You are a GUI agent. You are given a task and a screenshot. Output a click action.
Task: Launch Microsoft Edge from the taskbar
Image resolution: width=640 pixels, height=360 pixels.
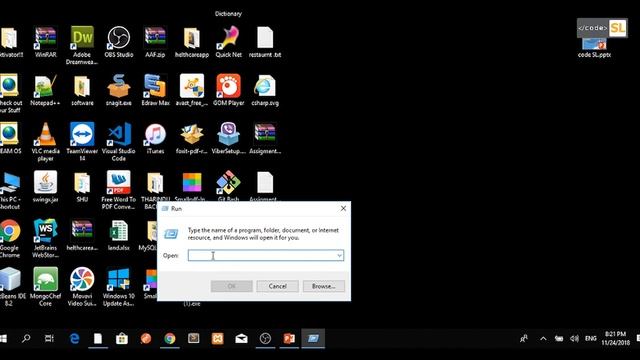(74, 338)
